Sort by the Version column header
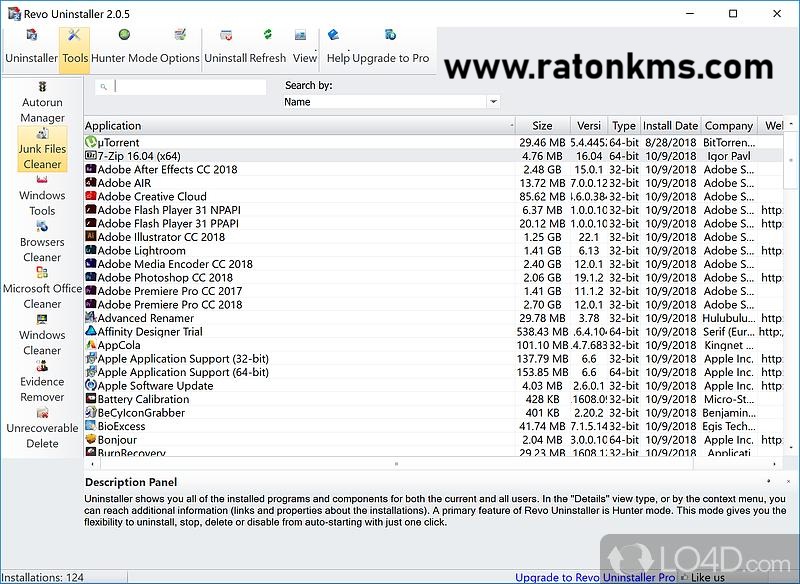 tap(589, 125)
